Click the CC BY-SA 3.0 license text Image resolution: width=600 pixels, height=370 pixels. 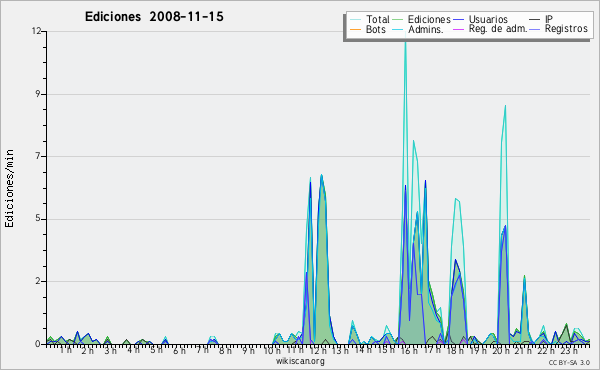[569, 362]
